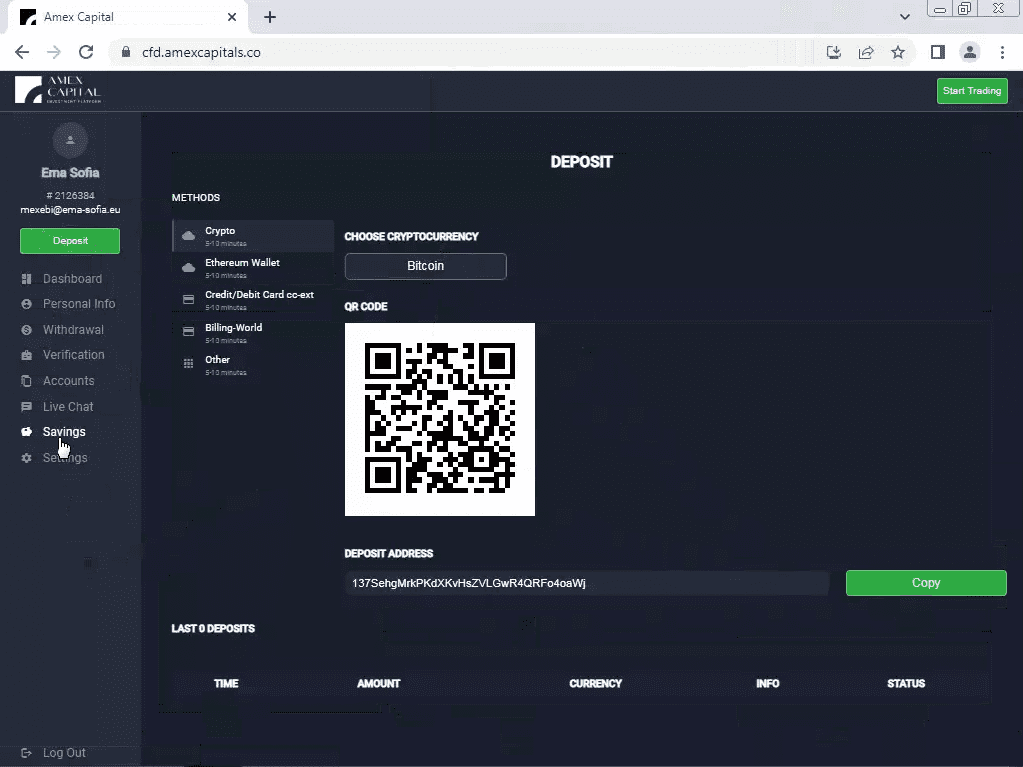
Task: Click the Ema Sofia username text
Action: pos(70,173)
